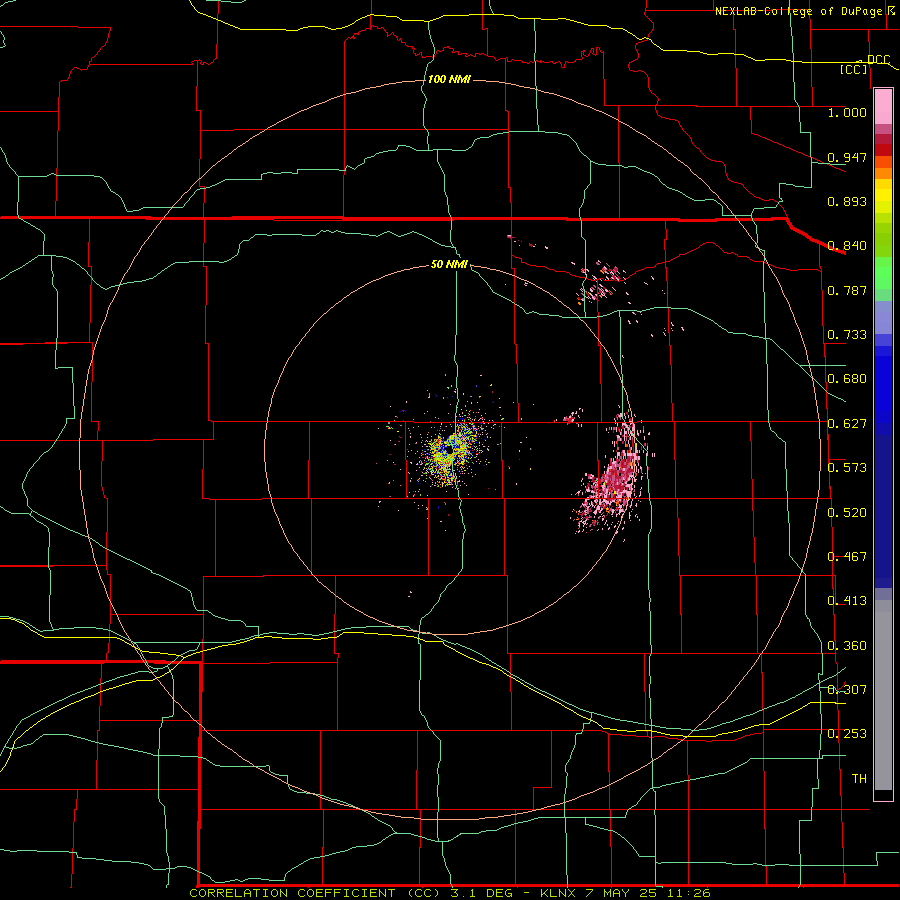Pick the light pink swatch atop the color bar
This screenshot has height=900, width=900.
(x=883, y=106)
